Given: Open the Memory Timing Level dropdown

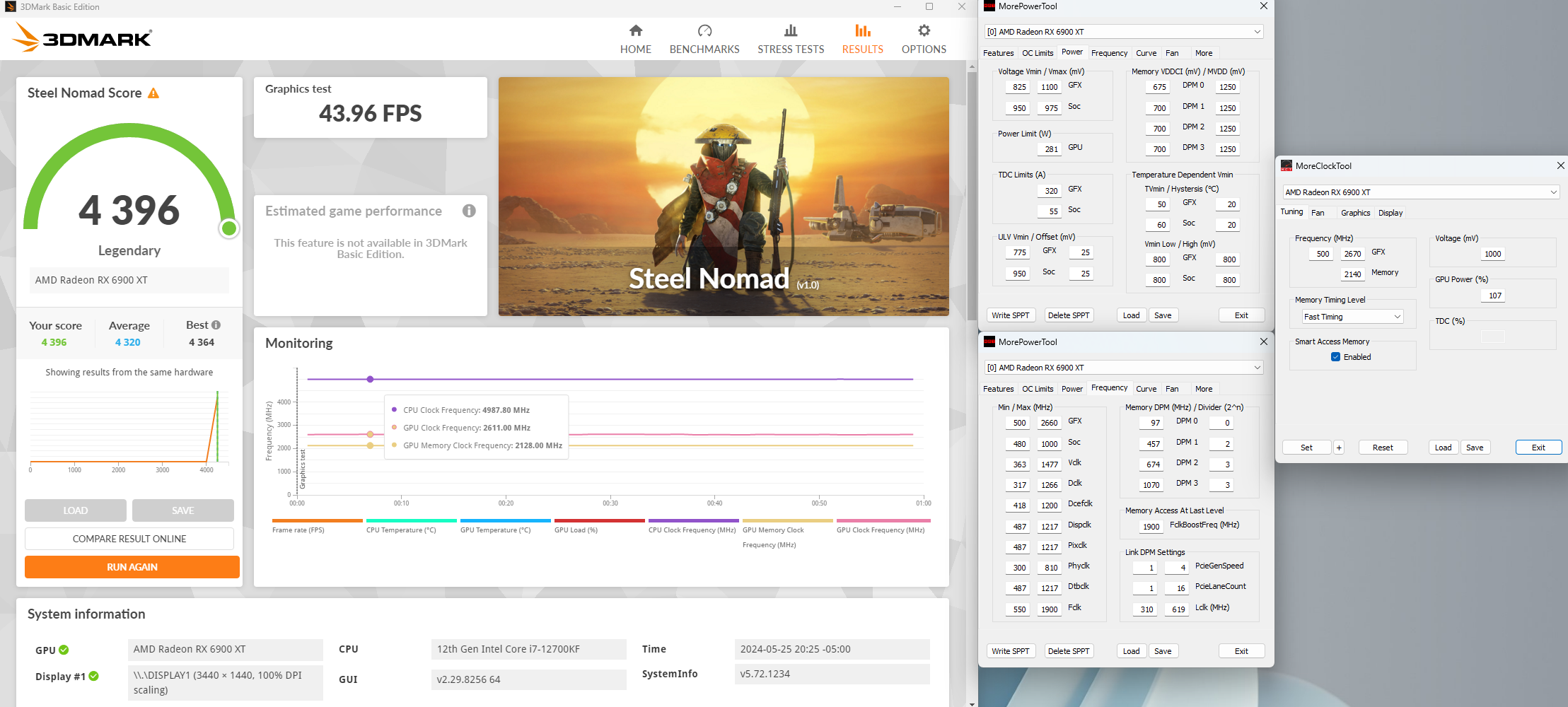Looking at the screenshot, I should coord(1351,316).
